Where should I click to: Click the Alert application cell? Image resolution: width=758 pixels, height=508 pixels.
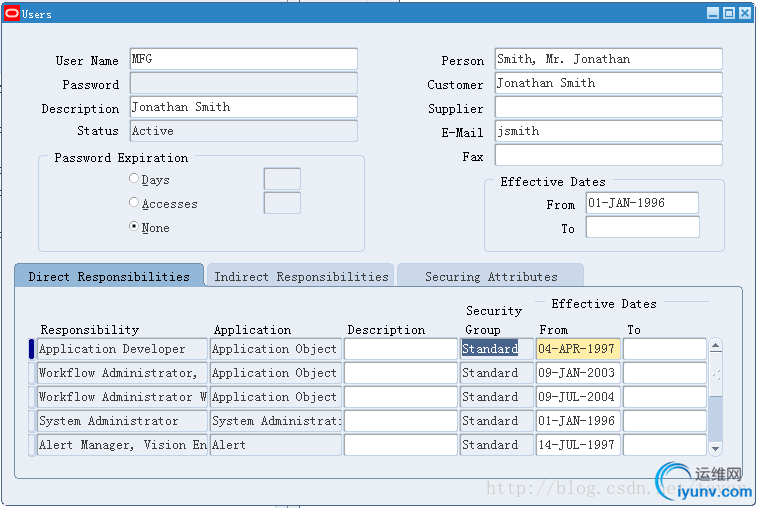pos(276,445)
